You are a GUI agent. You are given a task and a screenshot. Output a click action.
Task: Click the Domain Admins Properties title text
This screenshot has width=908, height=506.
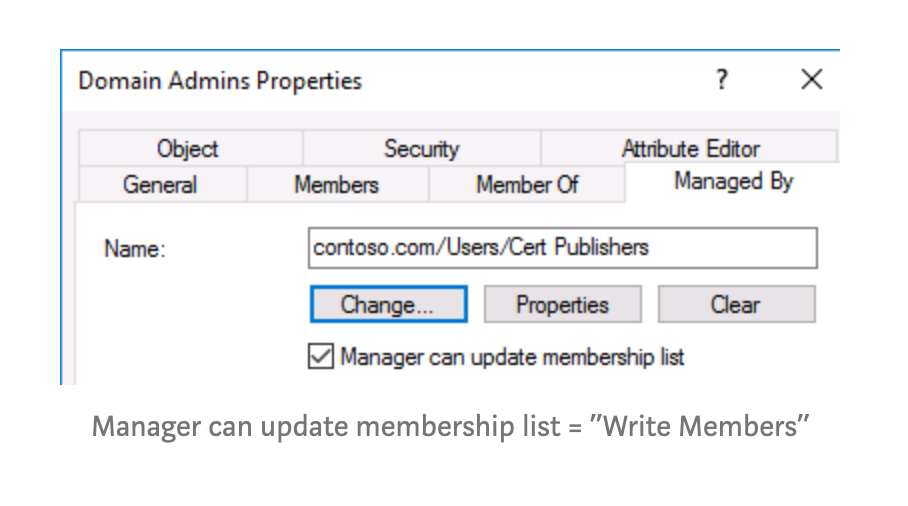(x=220, y=80)
